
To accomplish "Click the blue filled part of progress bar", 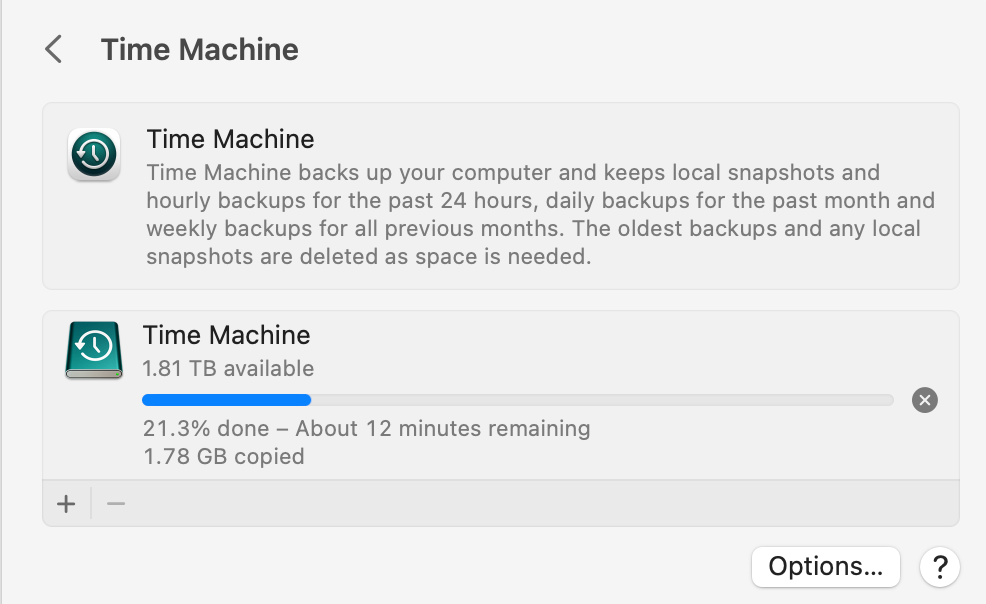I will point(226,401).
